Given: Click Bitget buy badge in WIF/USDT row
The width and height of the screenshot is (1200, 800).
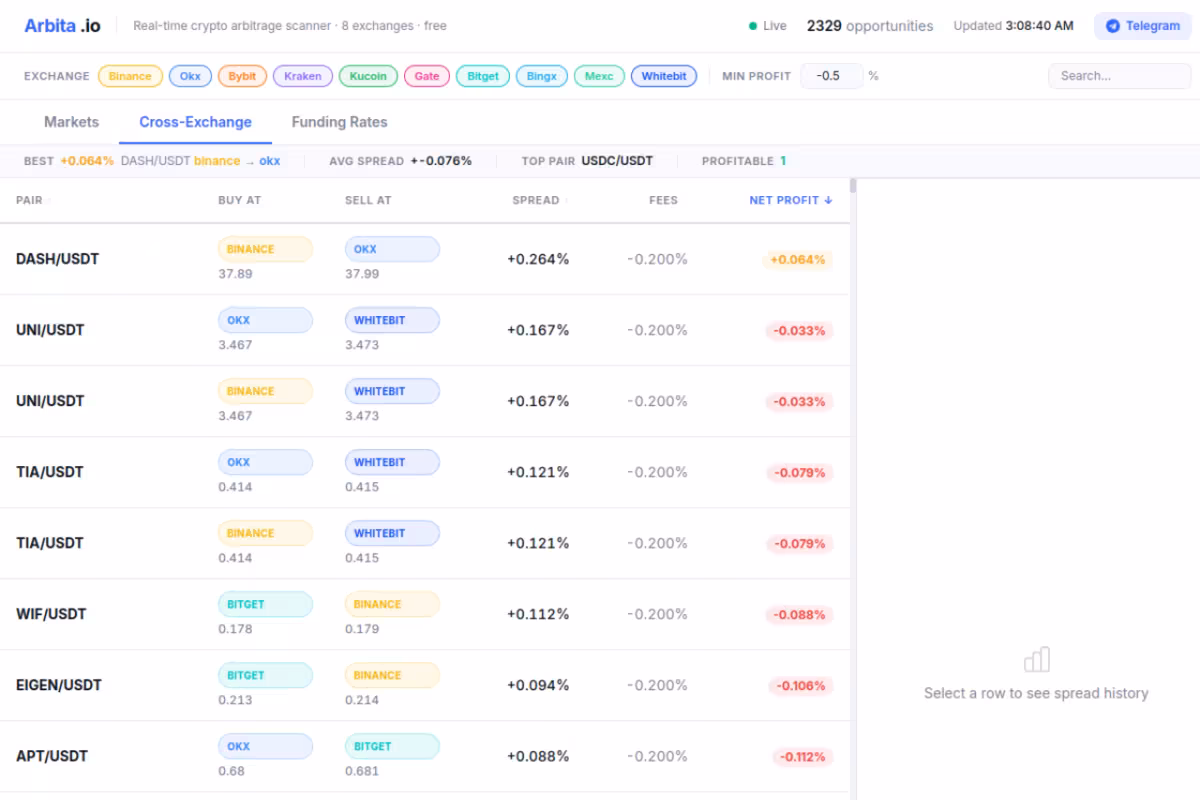Looking at the screenshot, I should pos(265,604).
